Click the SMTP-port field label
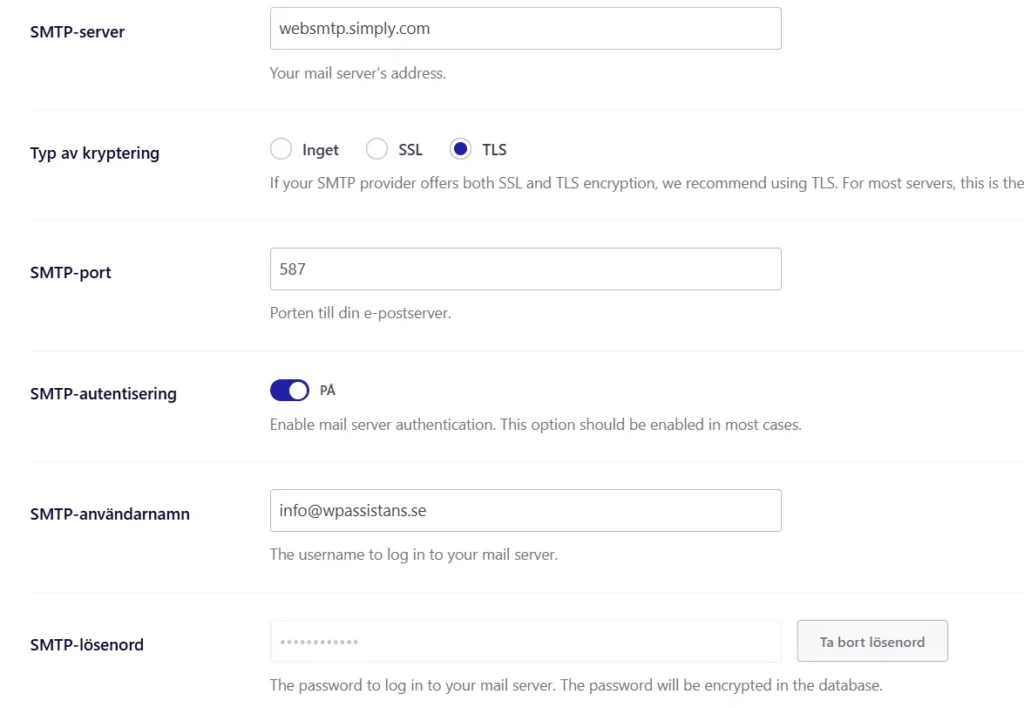The width and height of the screenshot is (1024, 708). coord(71,272)
